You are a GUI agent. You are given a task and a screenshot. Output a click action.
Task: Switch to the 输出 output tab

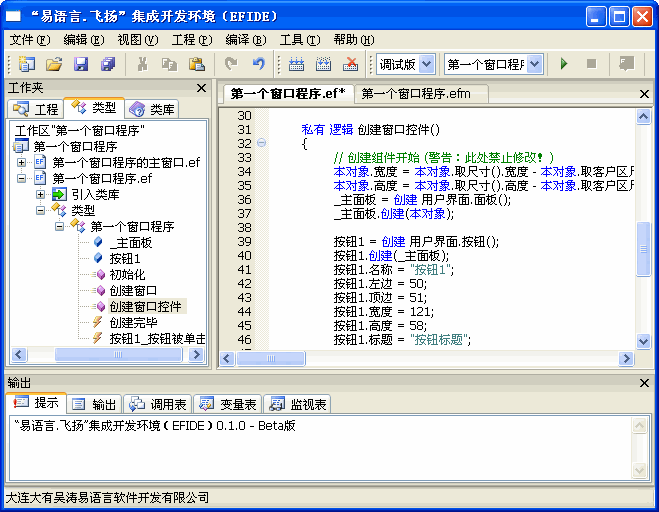point(95,404)
